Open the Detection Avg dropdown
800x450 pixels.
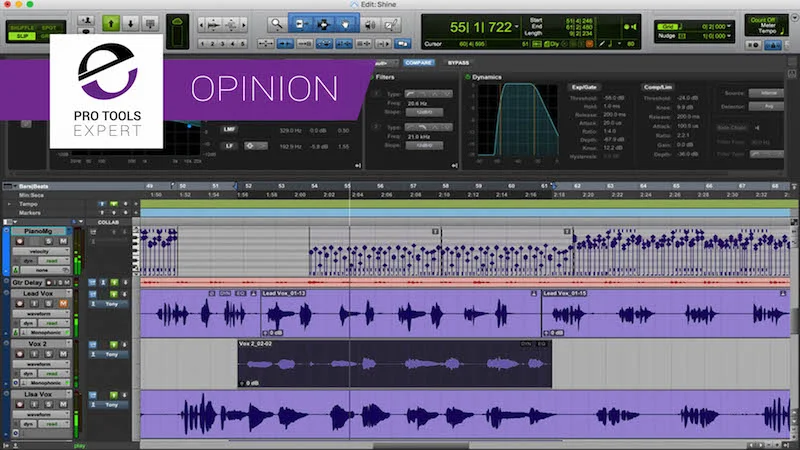click(766, 106)
